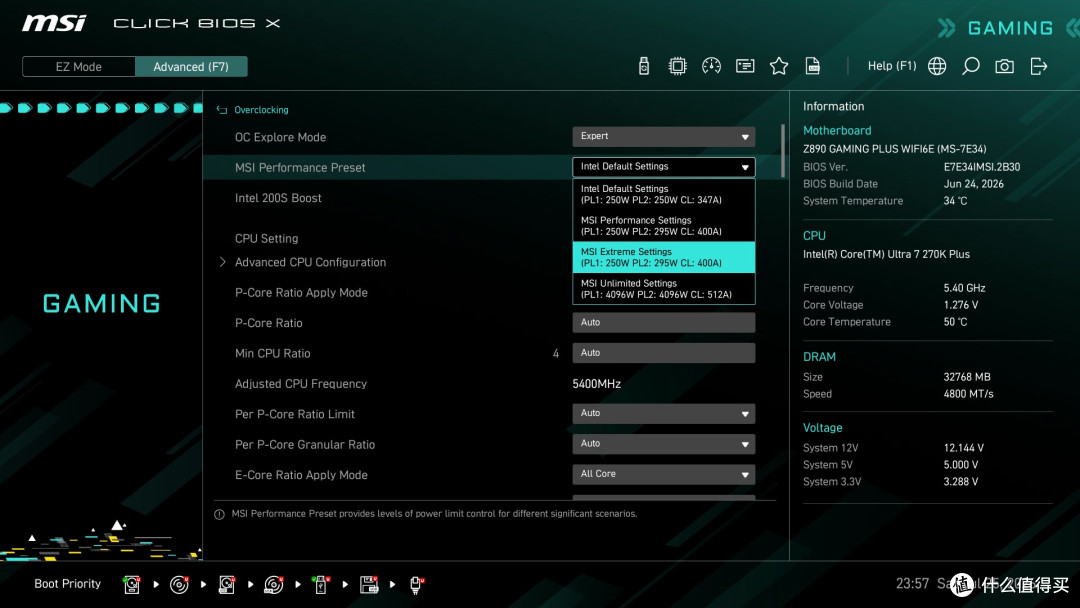Select the USB floppy boot device icon
The width and height of the screenshot is (1080, 608).
[x=369, y=585]
